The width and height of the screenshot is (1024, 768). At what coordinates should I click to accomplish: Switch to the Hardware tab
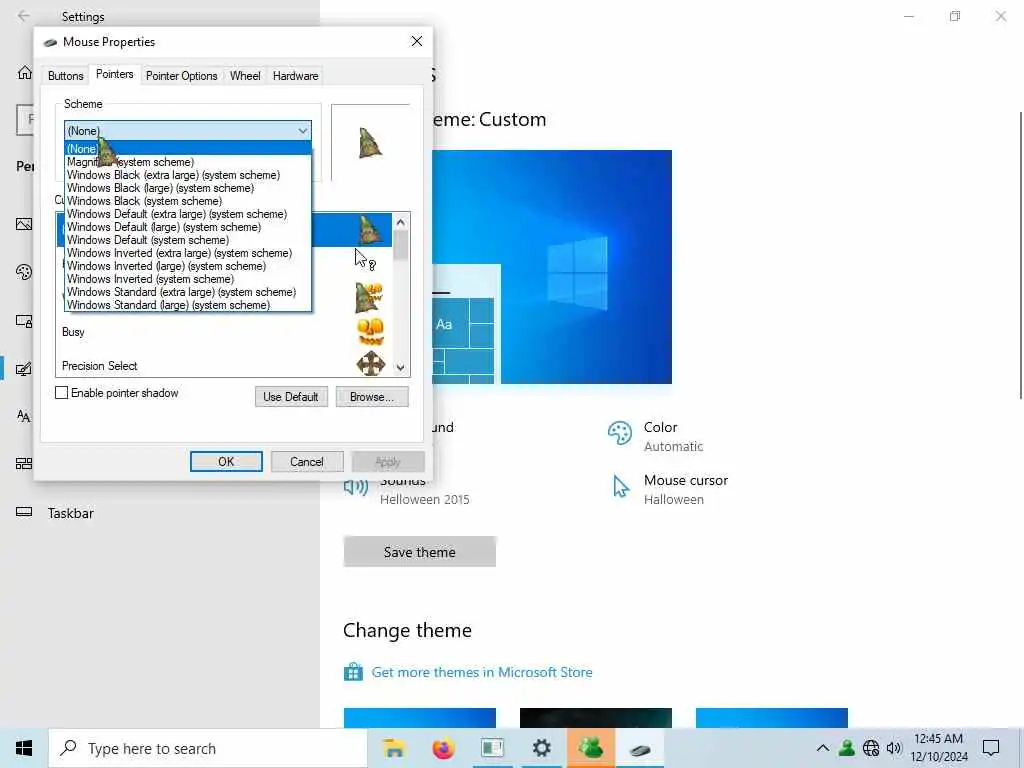(x=295, y=76)
